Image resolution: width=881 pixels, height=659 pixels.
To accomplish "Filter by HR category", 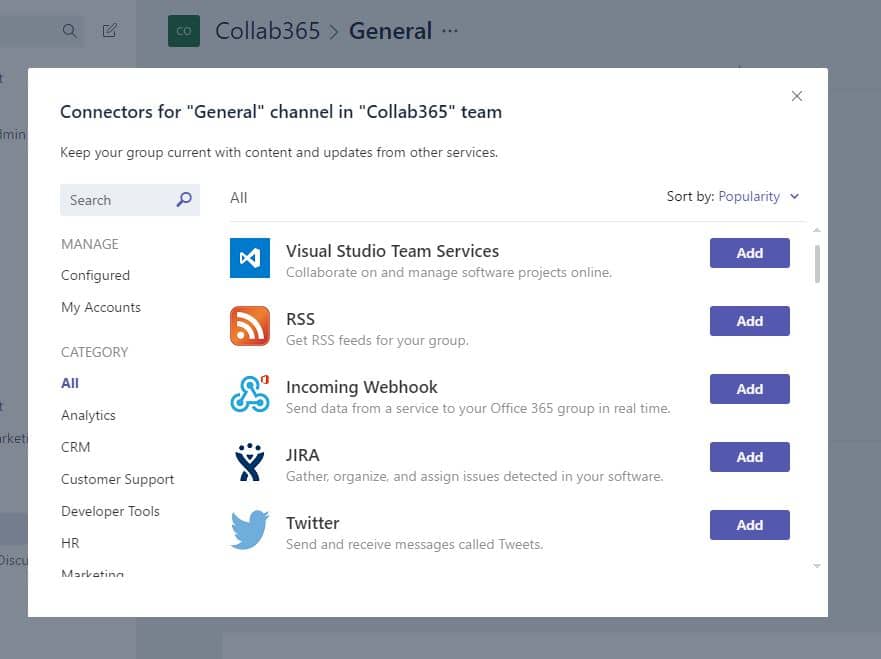I will pos(70,543).
